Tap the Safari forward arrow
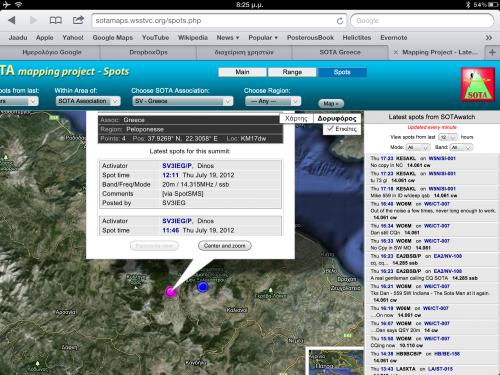The image size is (500, 375). pos(33,20)
